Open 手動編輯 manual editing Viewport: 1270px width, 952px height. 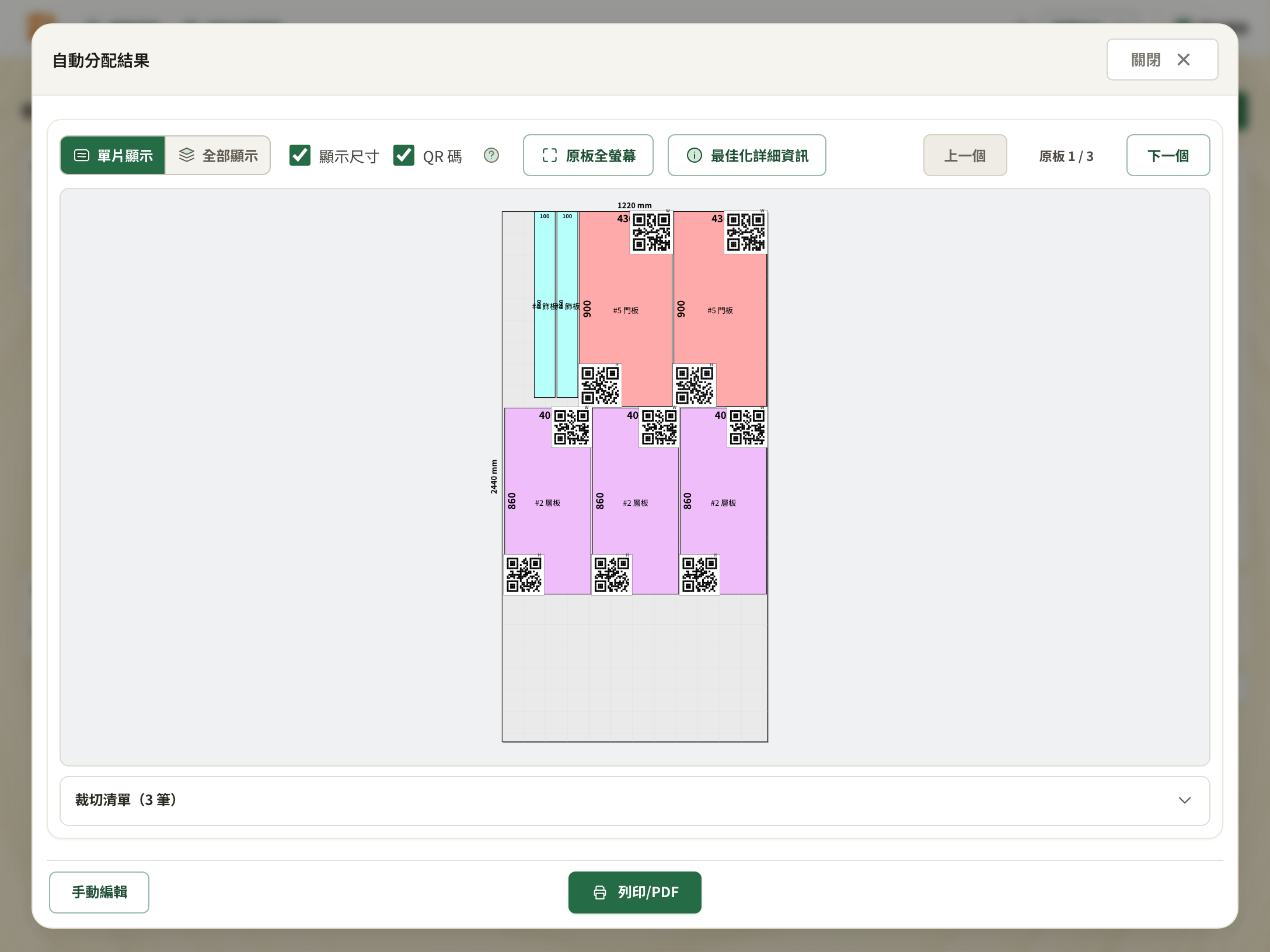click(x=99, y=892)
